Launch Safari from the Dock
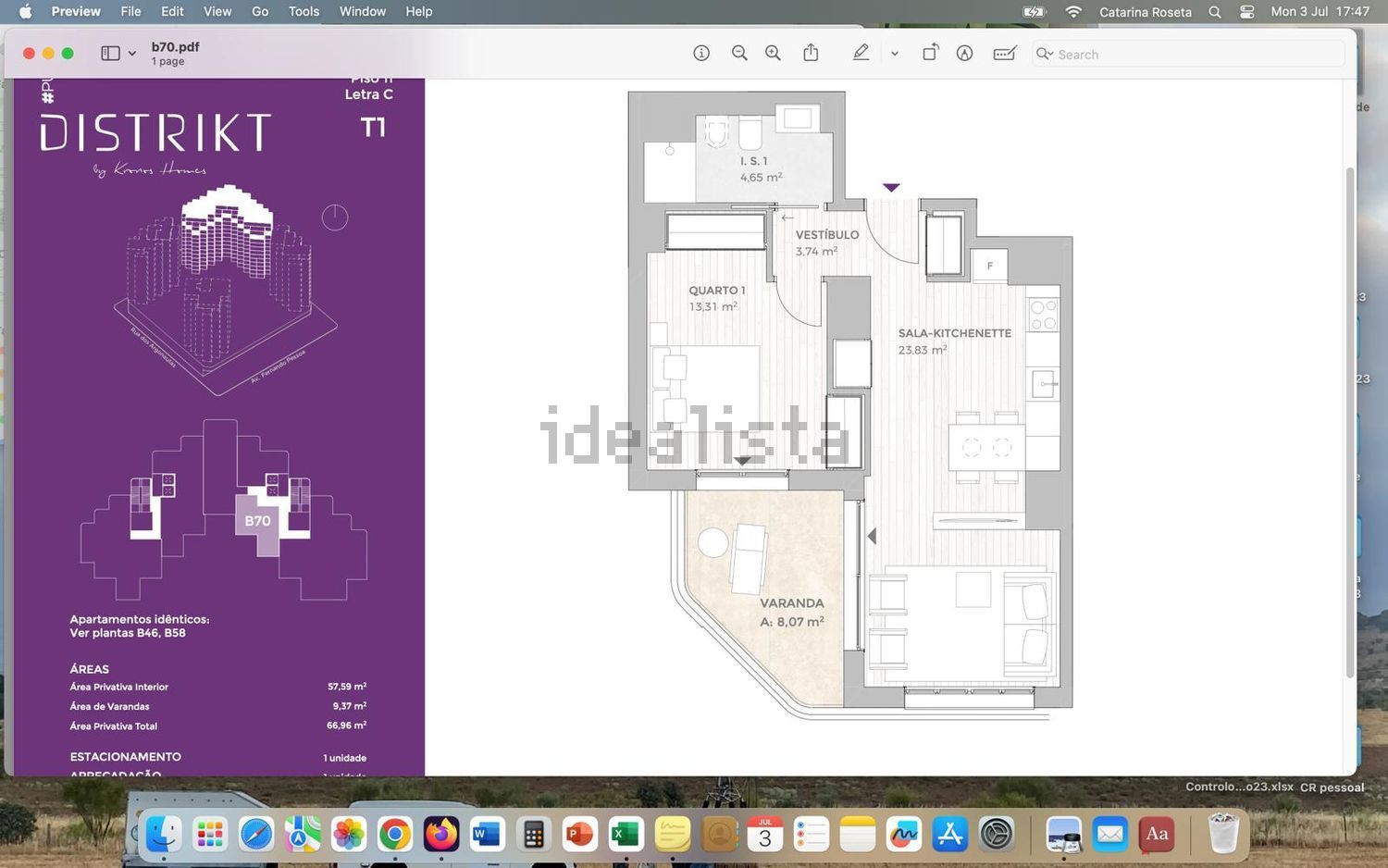The image size is (1388, 868). point(256,834)
